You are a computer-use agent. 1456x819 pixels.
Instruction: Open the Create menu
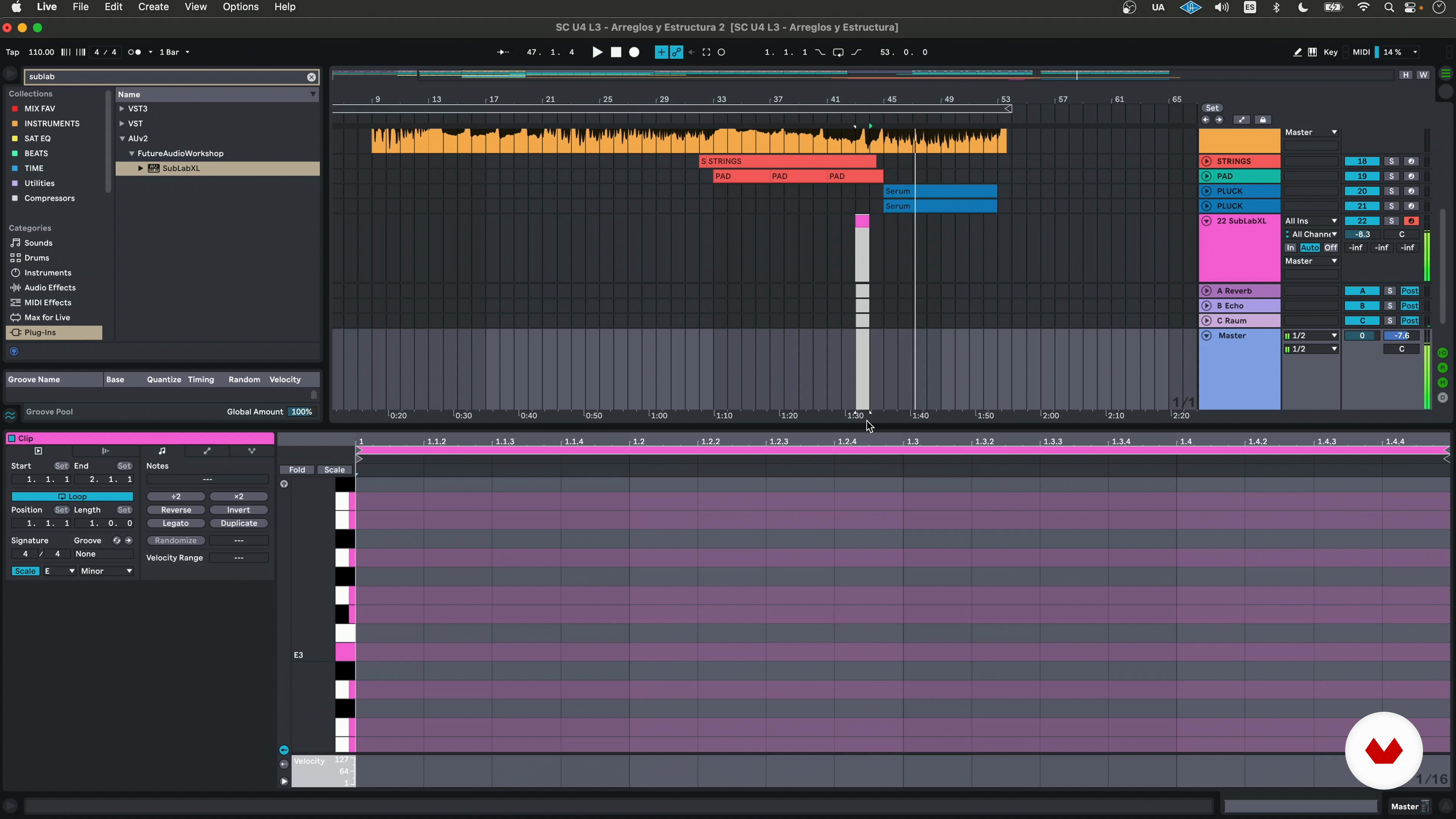(x=153, y=7)
